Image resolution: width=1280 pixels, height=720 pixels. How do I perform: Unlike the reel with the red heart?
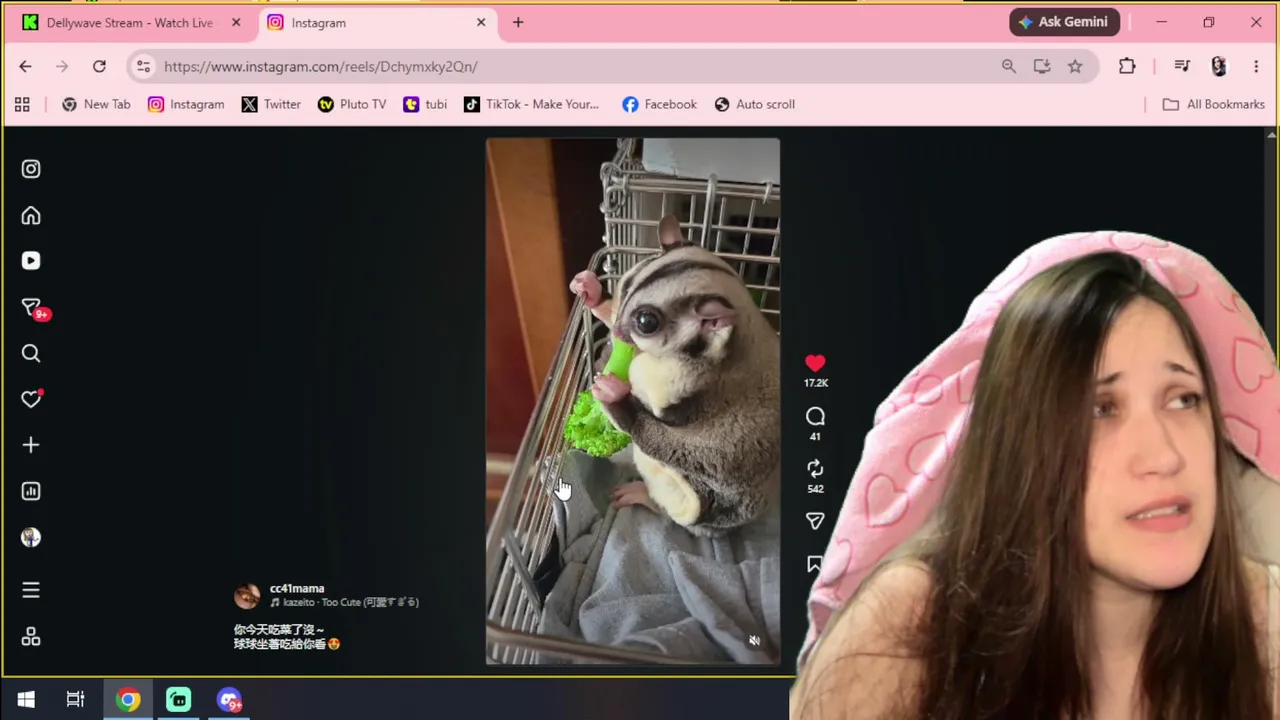coord(815,363)
